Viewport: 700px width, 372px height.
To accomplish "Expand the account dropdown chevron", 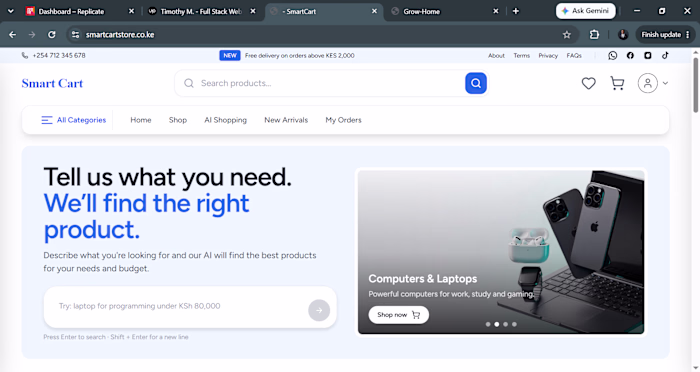I will 665,83.
